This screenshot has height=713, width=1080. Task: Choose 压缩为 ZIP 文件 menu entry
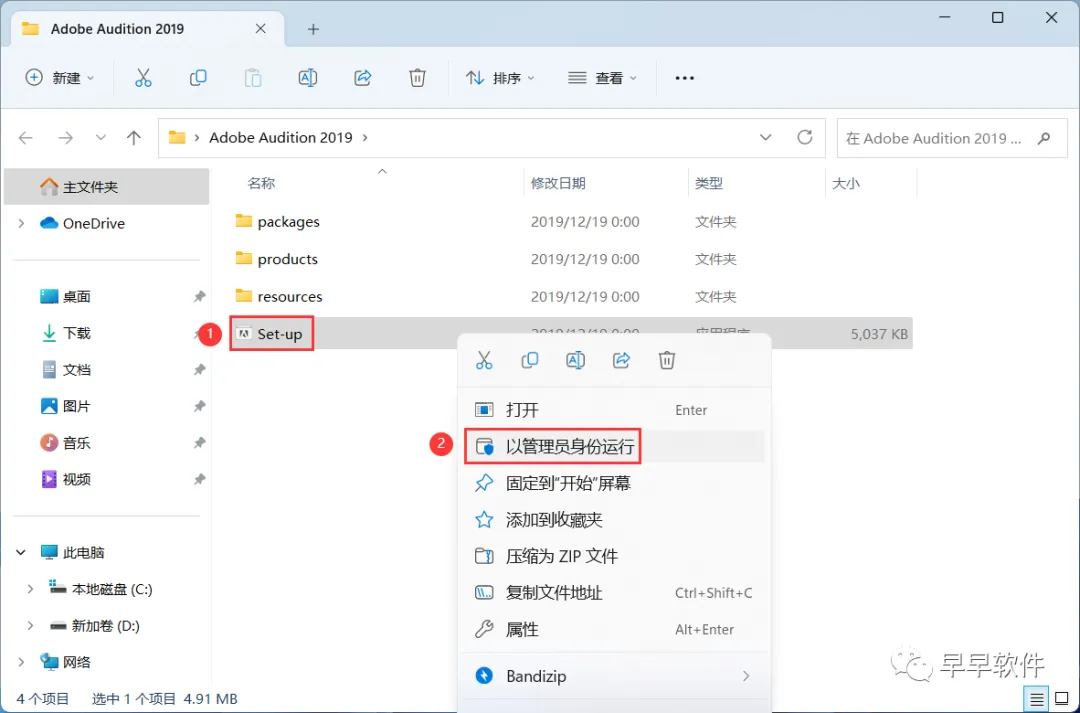tap(614, 556)
